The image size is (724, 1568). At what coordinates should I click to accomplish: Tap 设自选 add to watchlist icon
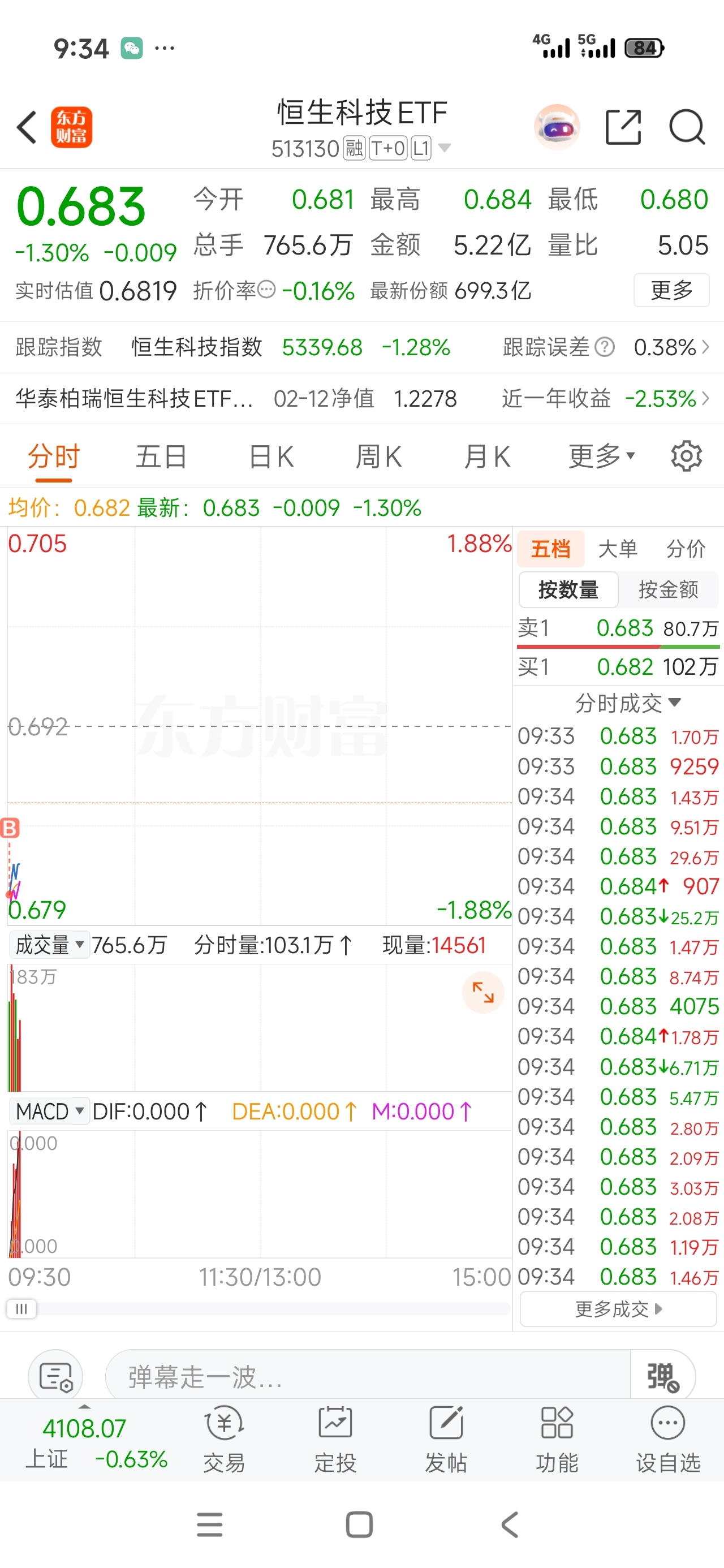pos(667,1439)
